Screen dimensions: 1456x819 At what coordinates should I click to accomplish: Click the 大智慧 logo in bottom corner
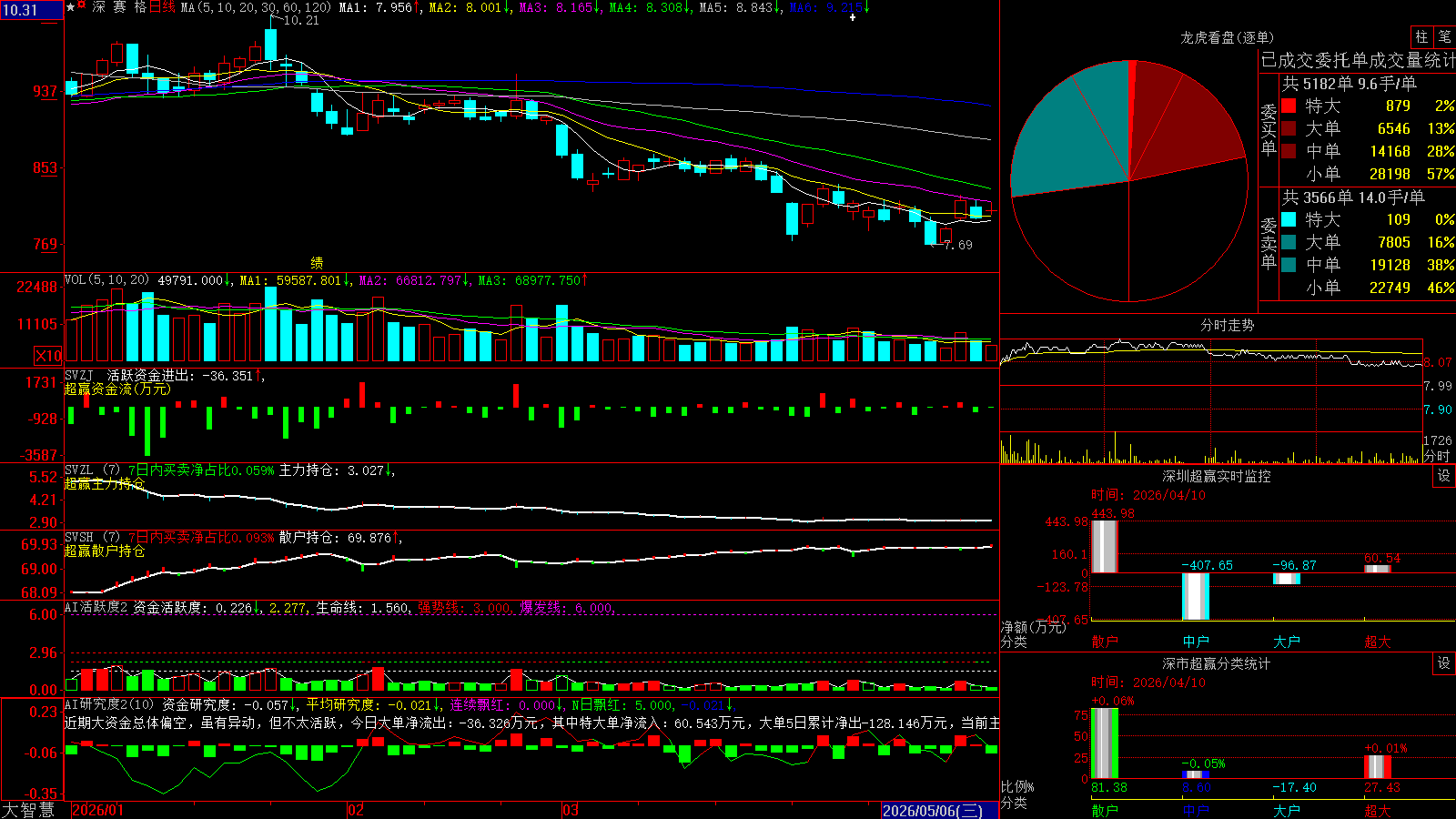(x=28, y=810)
